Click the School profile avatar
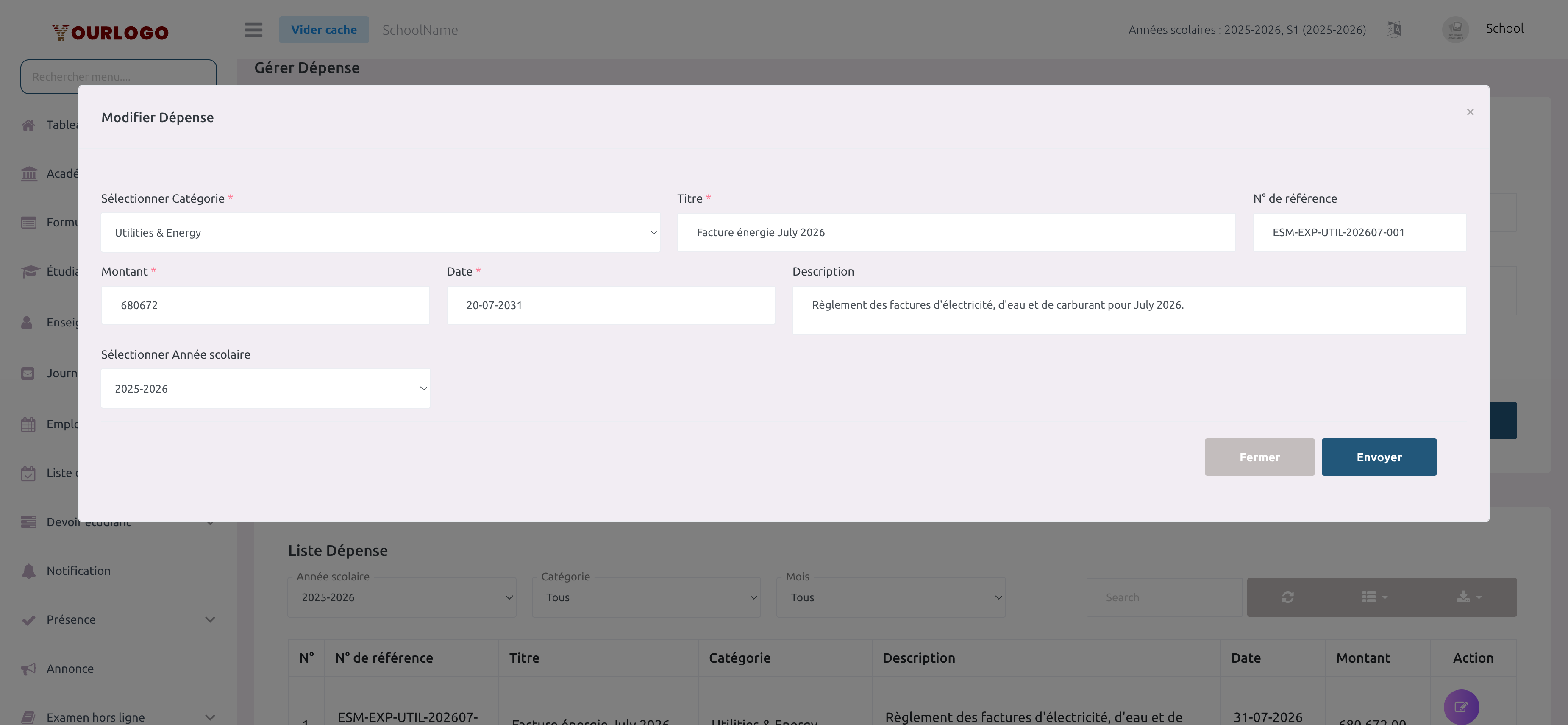The width and height of the screenshot is (1568, 725). tap(1455, 29)
